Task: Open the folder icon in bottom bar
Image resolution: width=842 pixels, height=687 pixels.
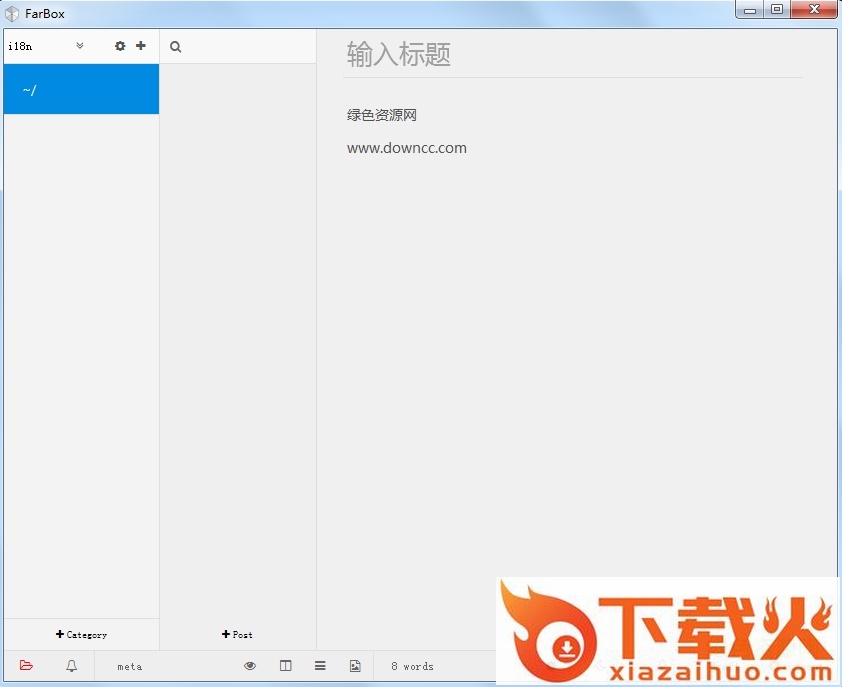Action: (27, 666)
